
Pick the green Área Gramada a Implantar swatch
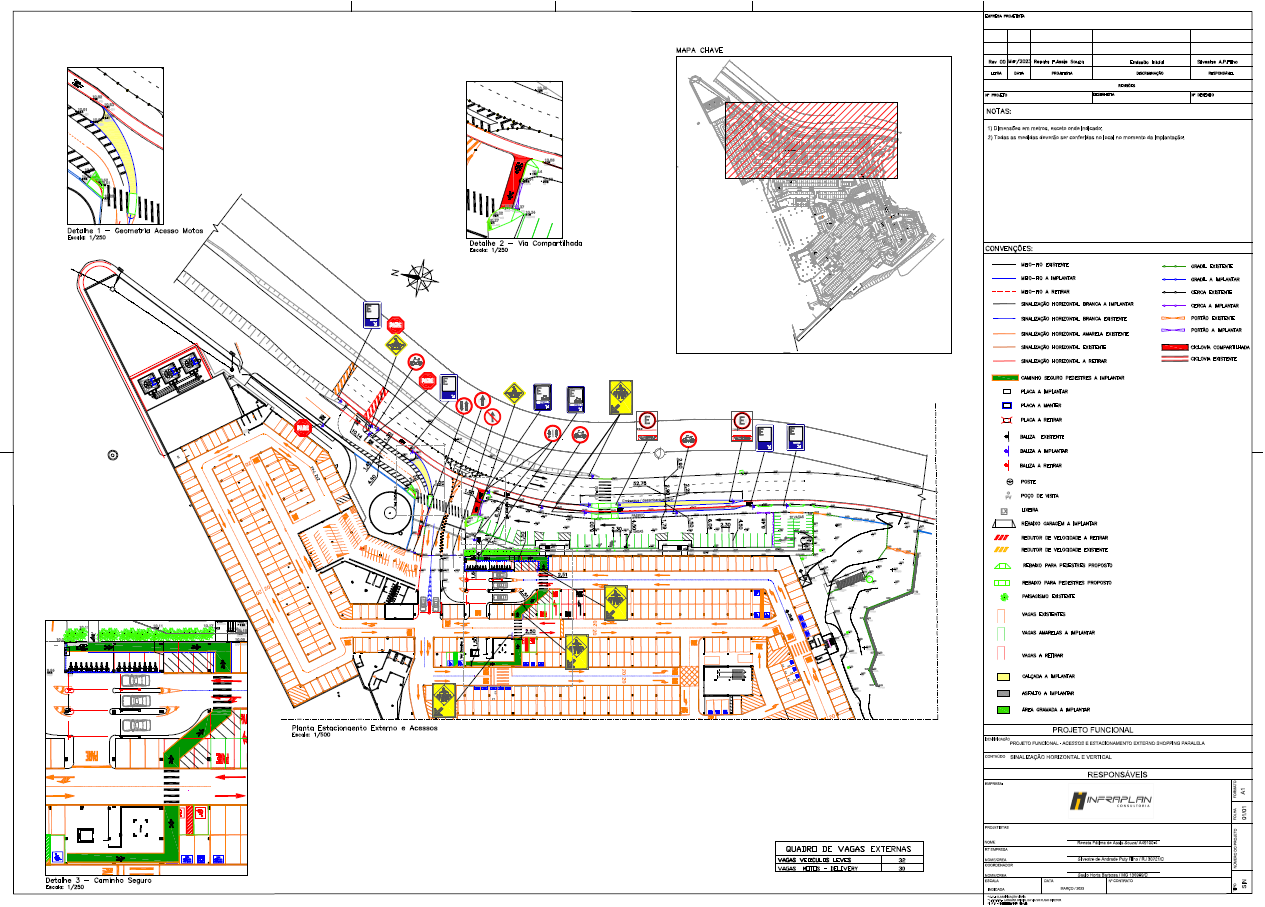(1000, 709)
